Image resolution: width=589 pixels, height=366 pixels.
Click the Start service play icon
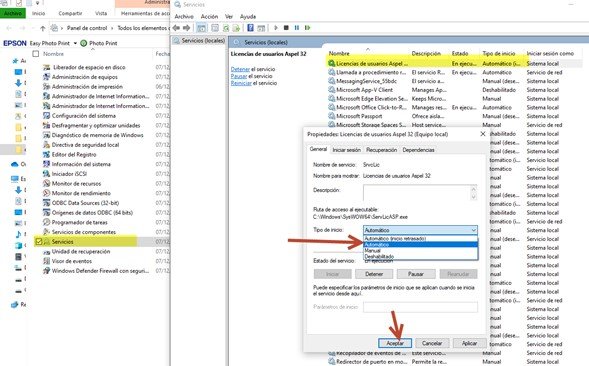[276, 28]
